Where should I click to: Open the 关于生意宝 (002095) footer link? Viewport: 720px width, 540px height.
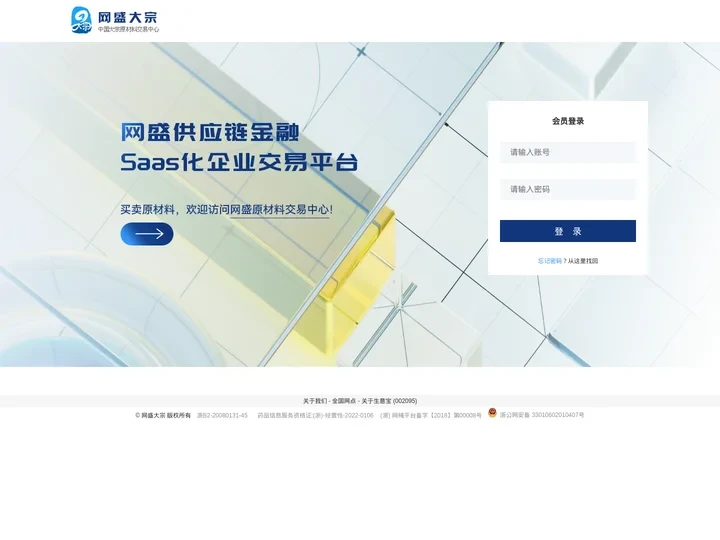pyautogui.click(x=389, y=401)
